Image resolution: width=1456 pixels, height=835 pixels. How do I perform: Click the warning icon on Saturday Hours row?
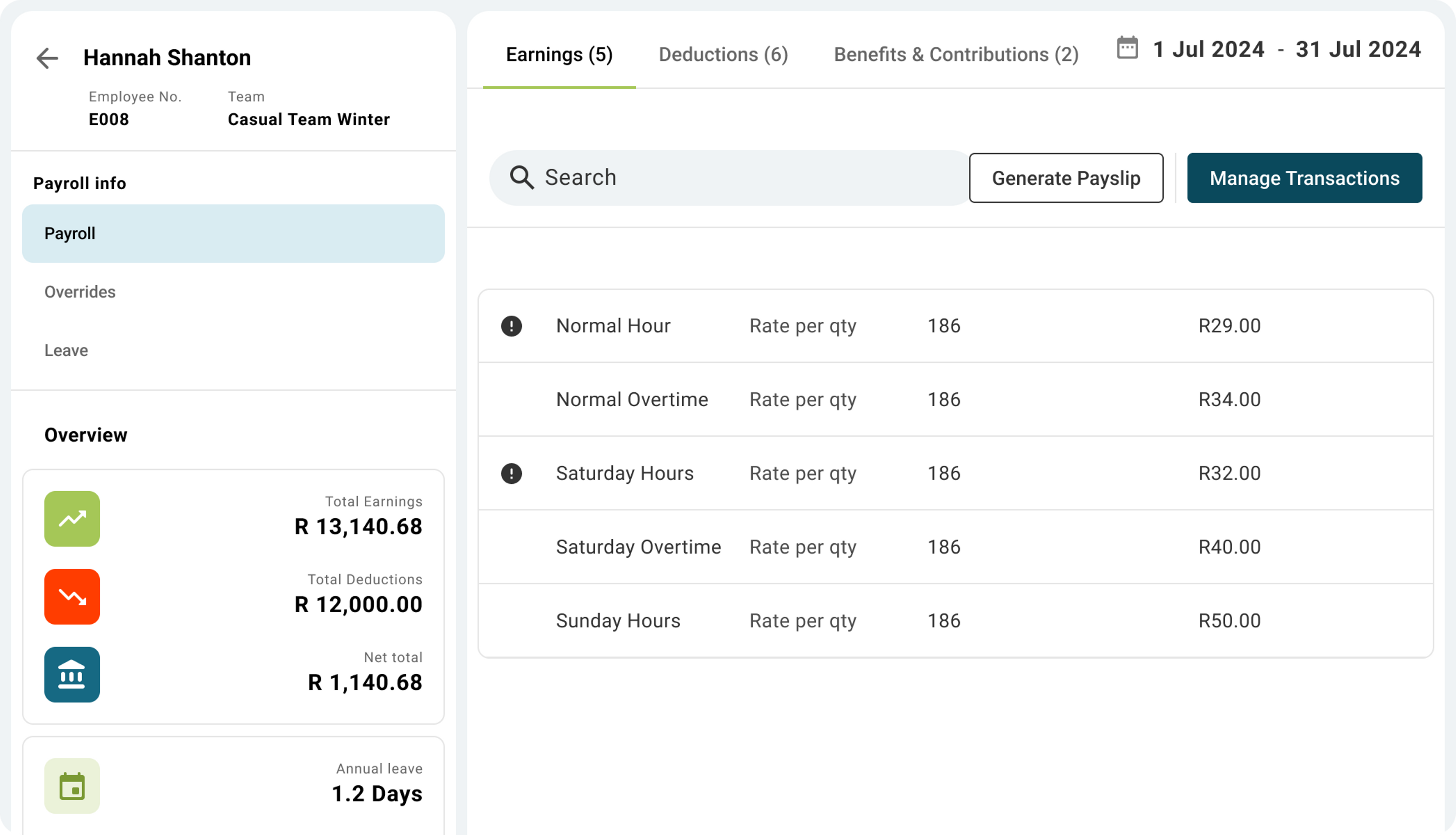[x=511, y=474]
